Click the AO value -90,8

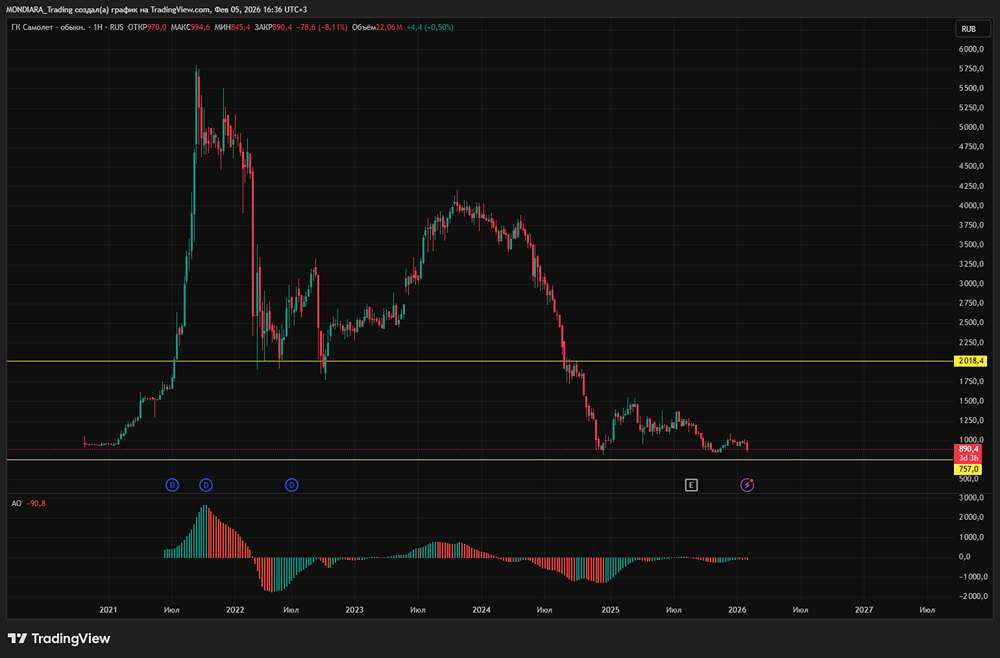pos(36,504)
